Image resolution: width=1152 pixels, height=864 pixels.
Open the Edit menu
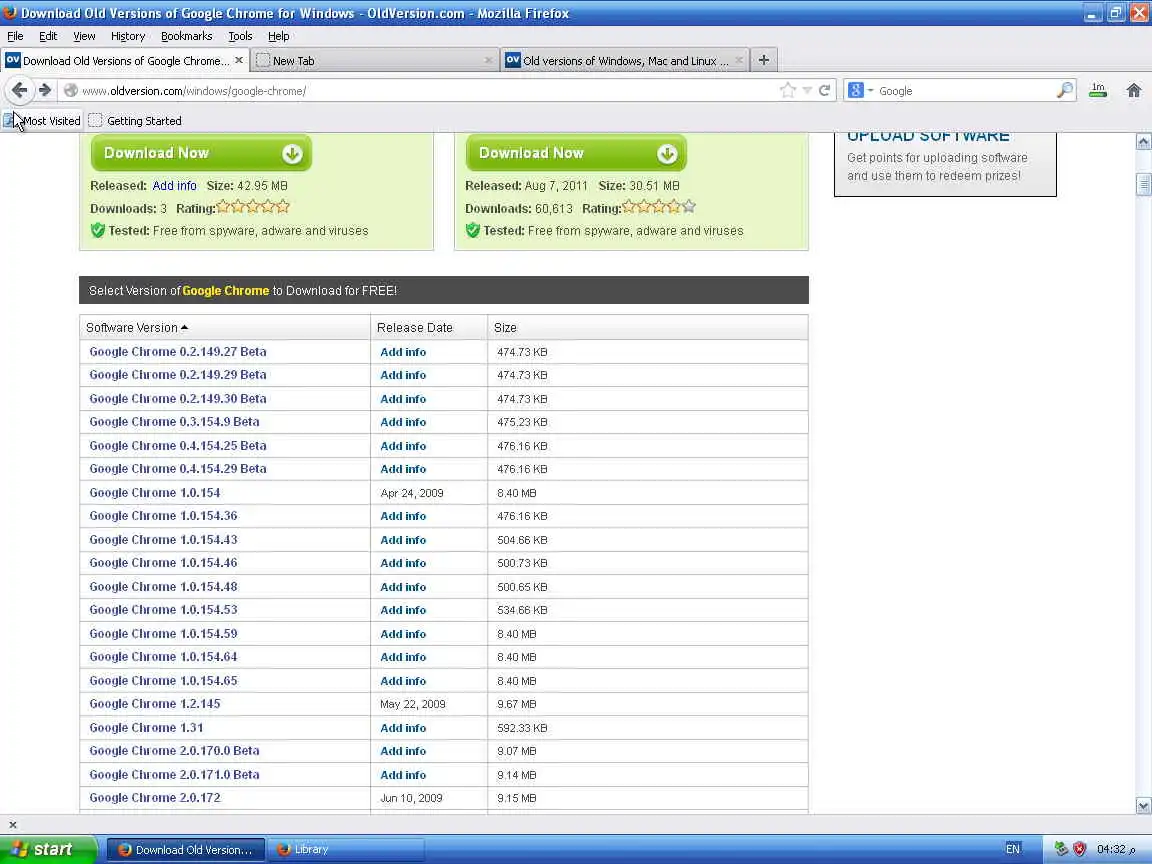pyautogui.click(x=48, y=36)
